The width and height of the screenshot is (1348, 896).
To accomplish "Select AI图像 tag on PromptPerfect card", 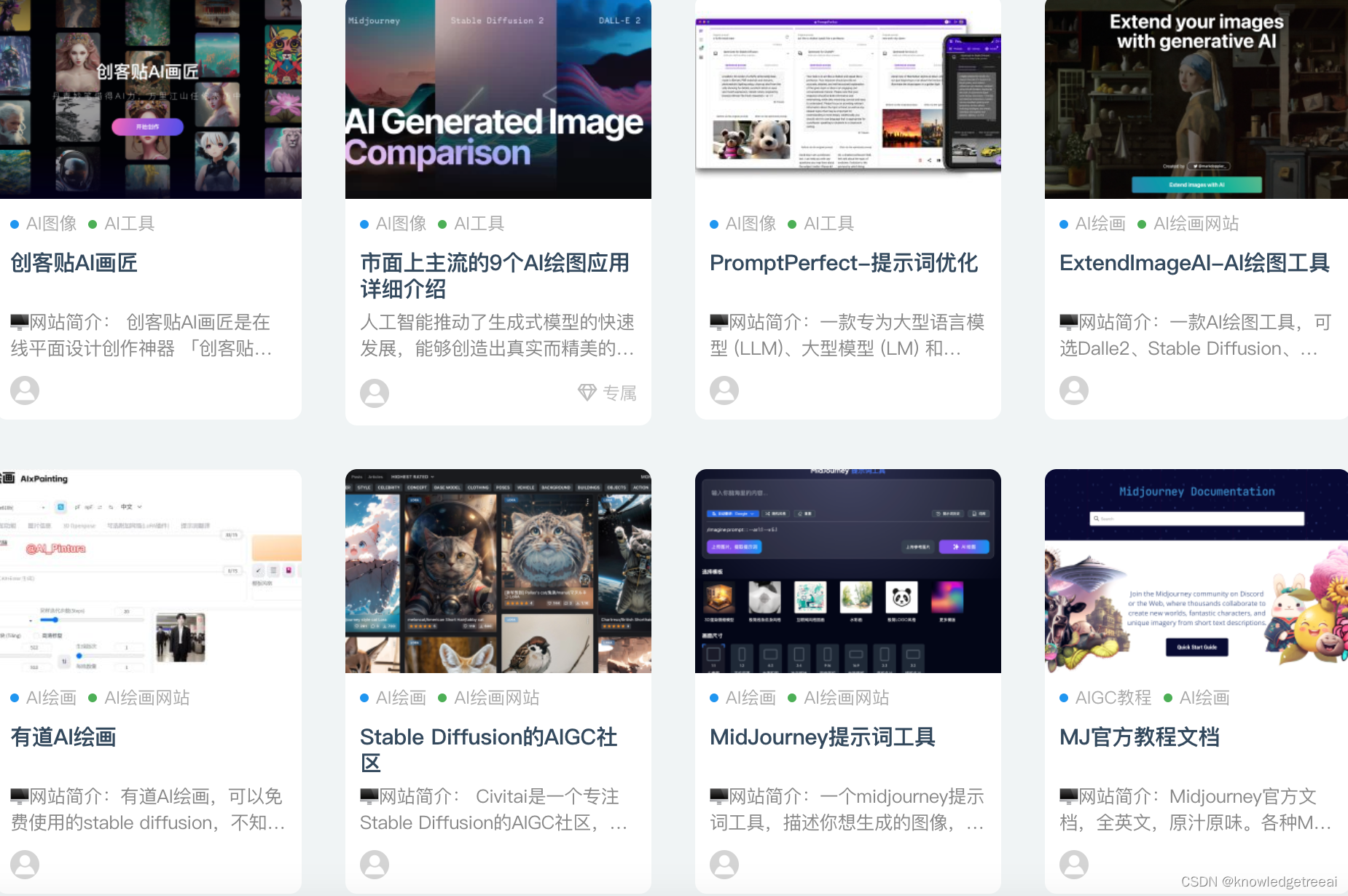I will pos(751,224).
